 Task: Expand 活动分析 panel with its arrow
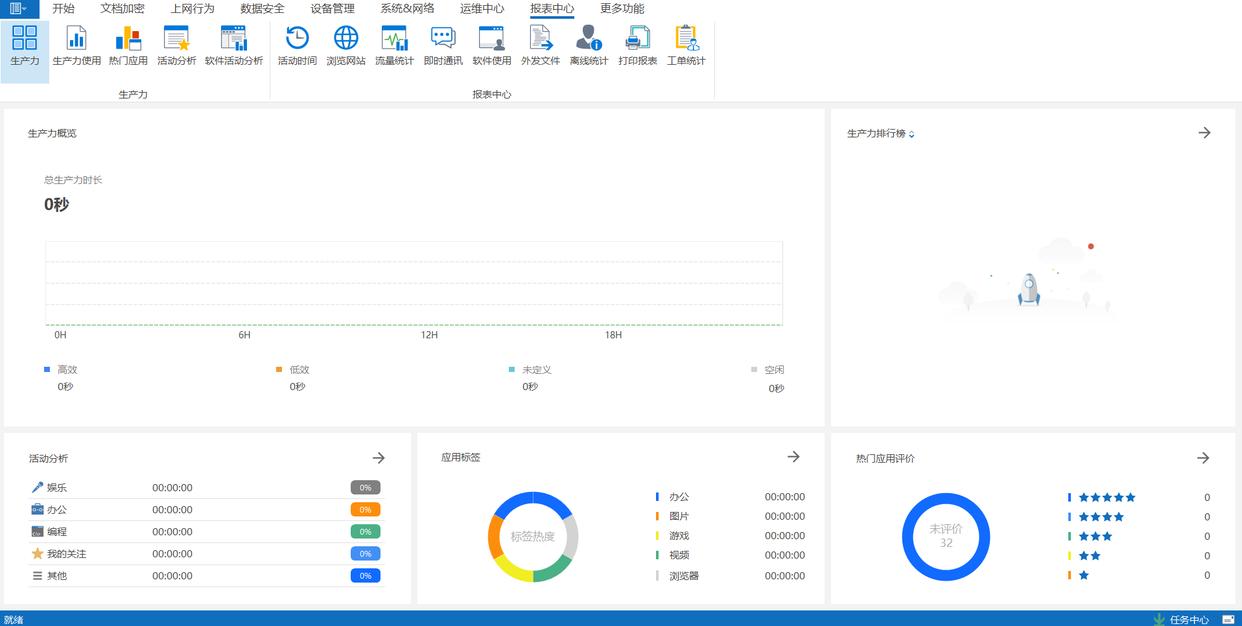(x=378, y=458)
